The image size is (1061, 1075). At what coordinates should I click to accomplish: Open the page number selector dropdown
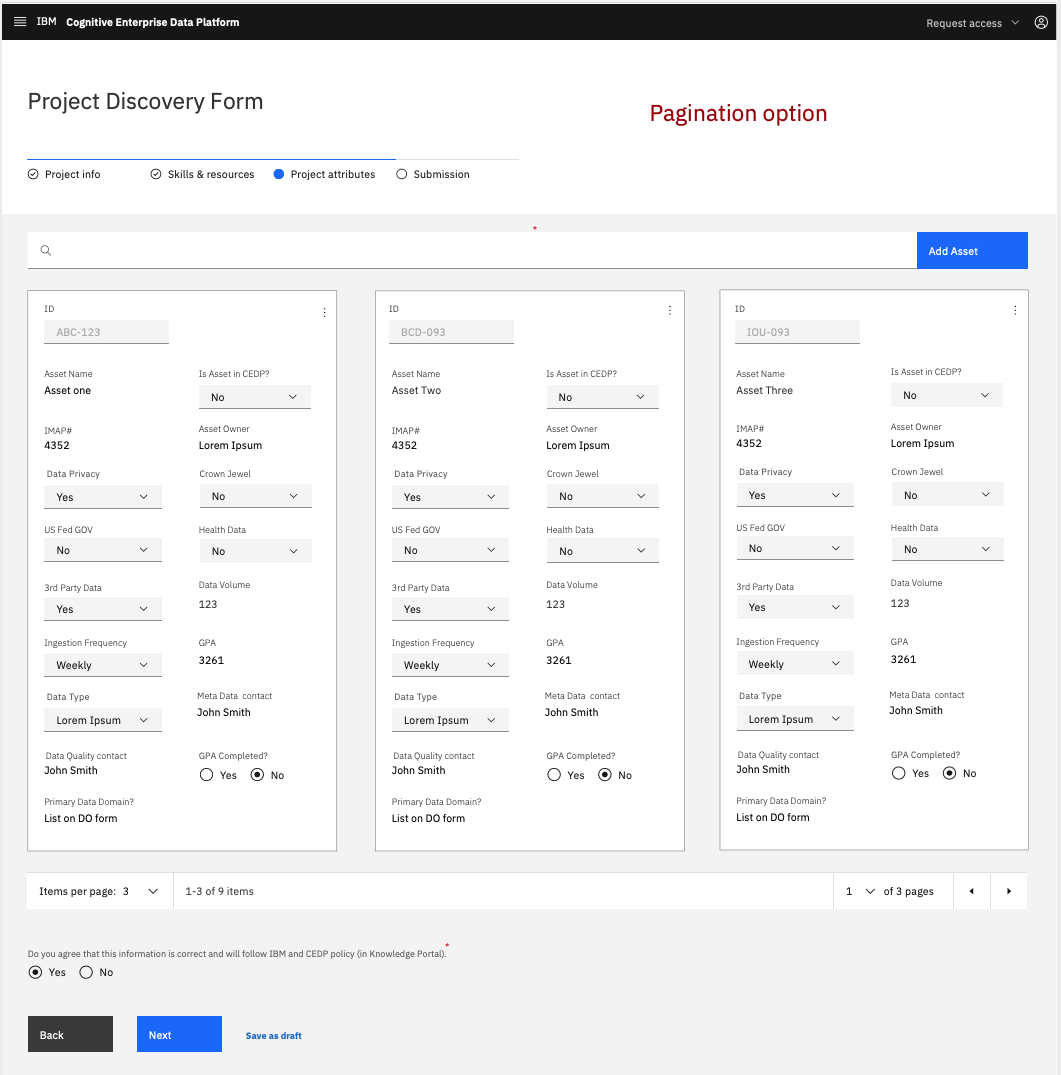(x=860, y=891)
